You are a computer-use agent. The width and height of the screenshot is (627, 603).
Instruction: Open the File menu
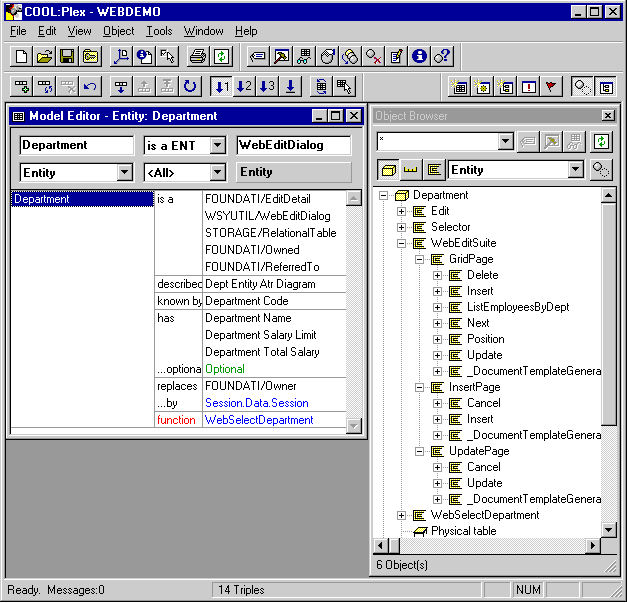pos(18,31)
